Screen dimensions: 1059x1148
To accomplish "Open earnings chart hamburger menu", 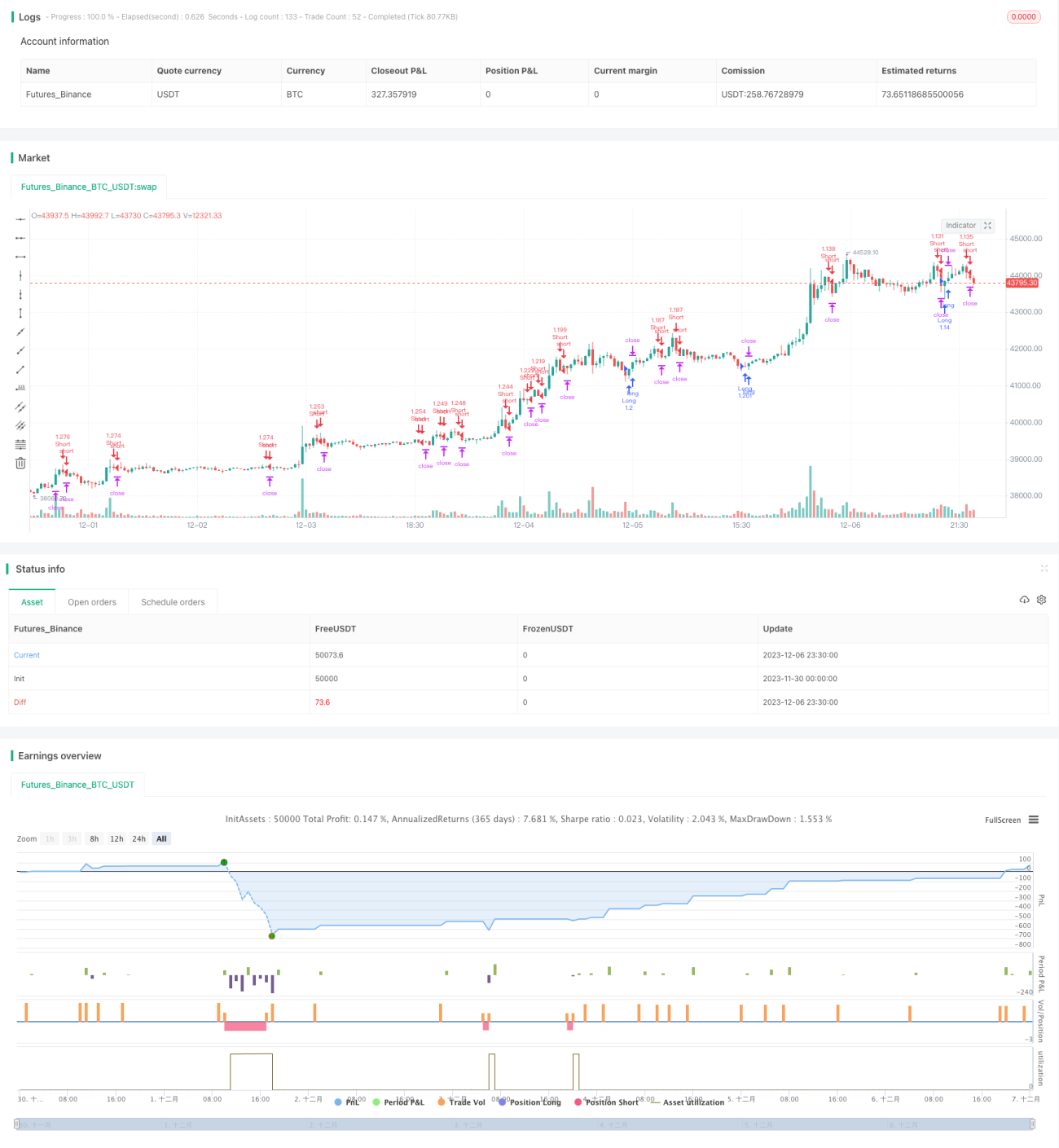I will coord(1034,820).
